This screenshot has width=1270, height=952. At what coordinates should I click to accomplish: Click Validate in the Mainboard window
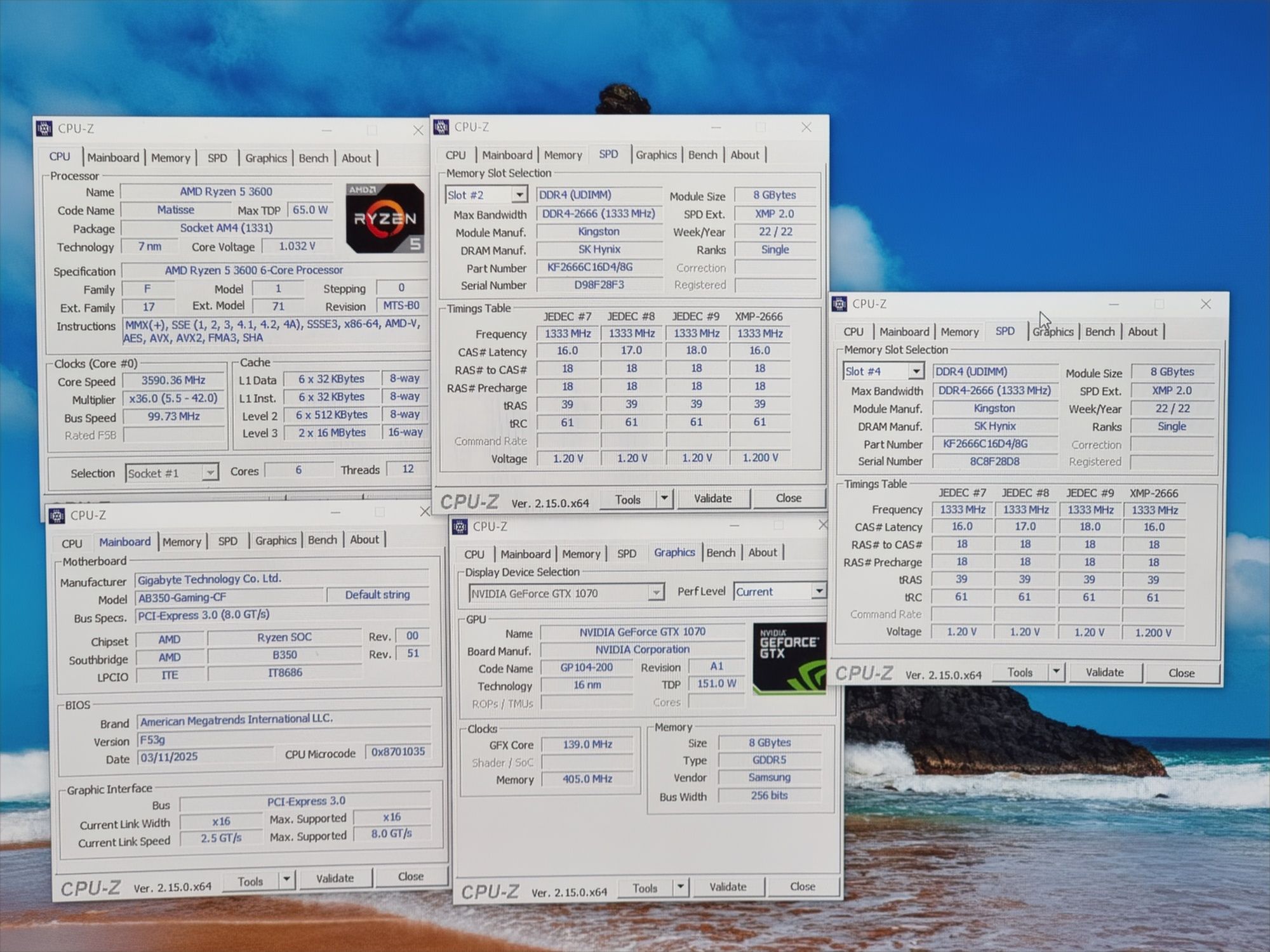[x=335, y=878]
